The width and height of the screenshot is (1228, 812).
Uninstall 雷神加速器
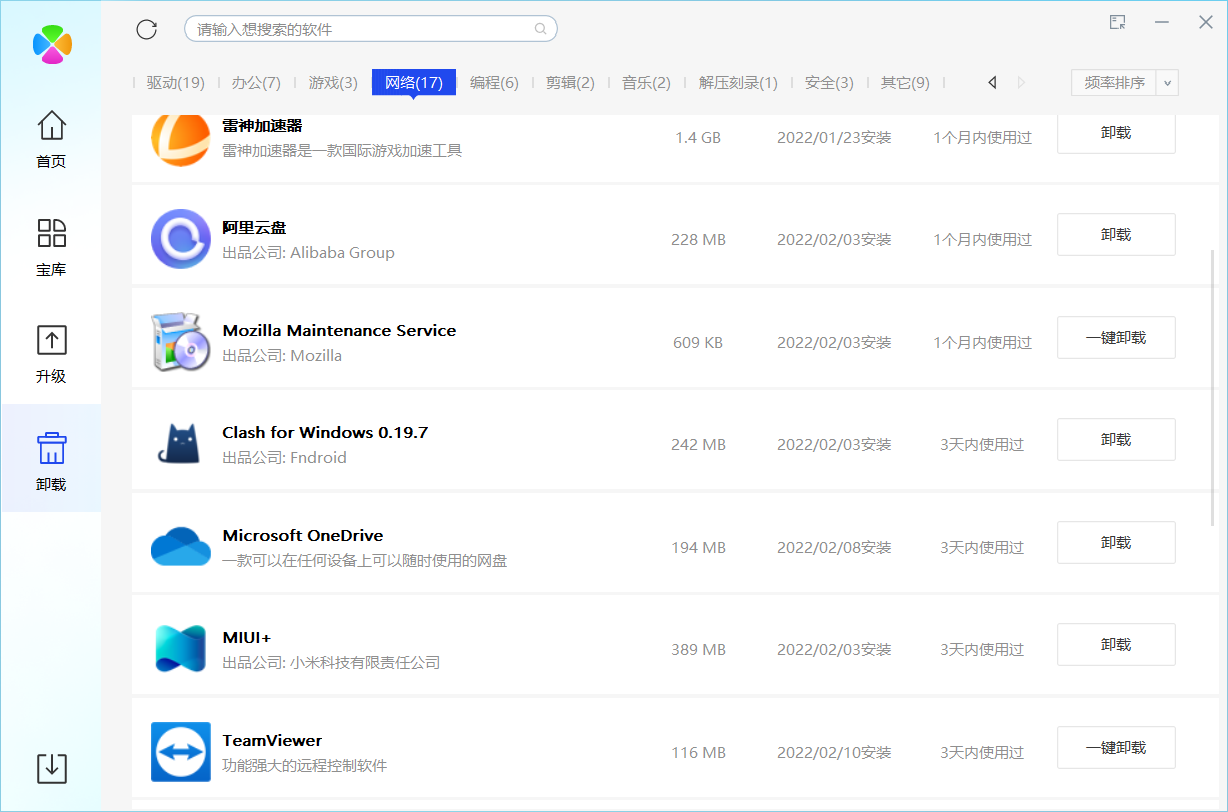(1116, 132)
